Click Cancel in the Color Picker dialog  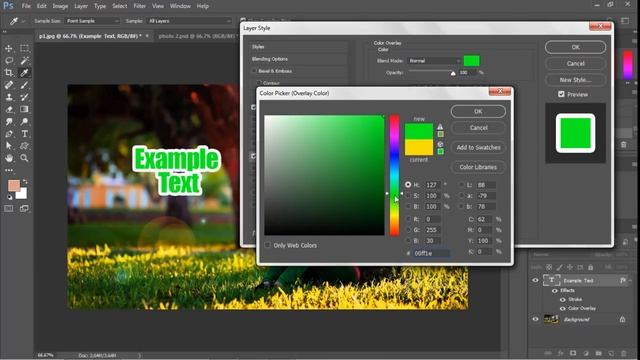click(x=478, y=128)
